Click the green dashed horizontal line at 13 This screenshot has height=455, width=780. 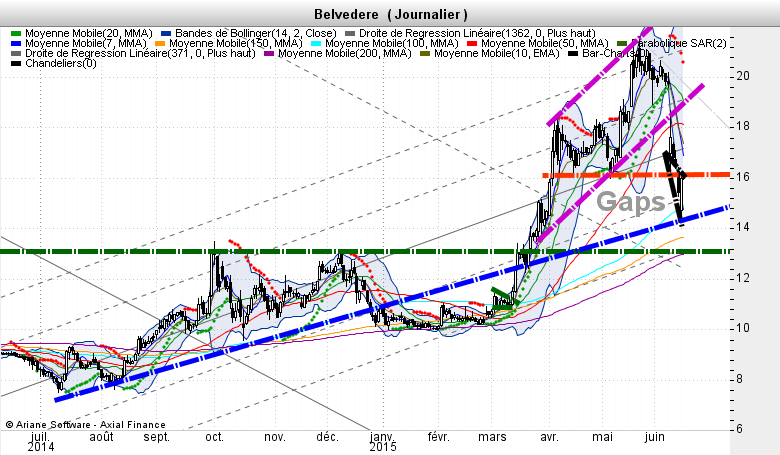point(365,252)
